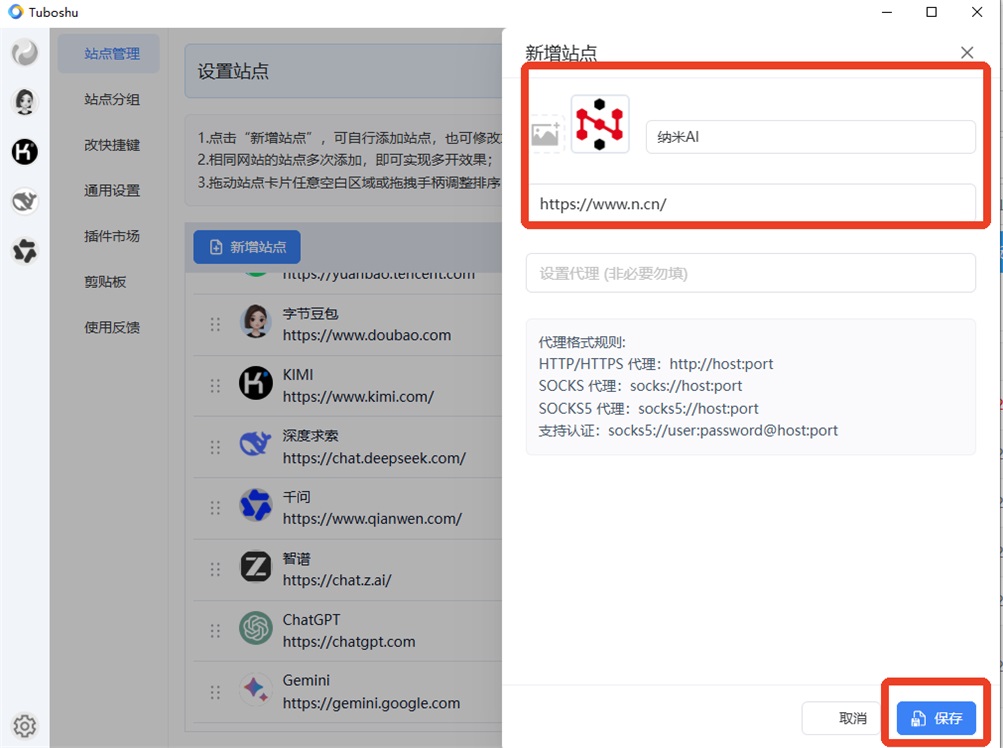Open 改快捷键 menu item
Screen dimensions: 1003x748
pos(112,145)
